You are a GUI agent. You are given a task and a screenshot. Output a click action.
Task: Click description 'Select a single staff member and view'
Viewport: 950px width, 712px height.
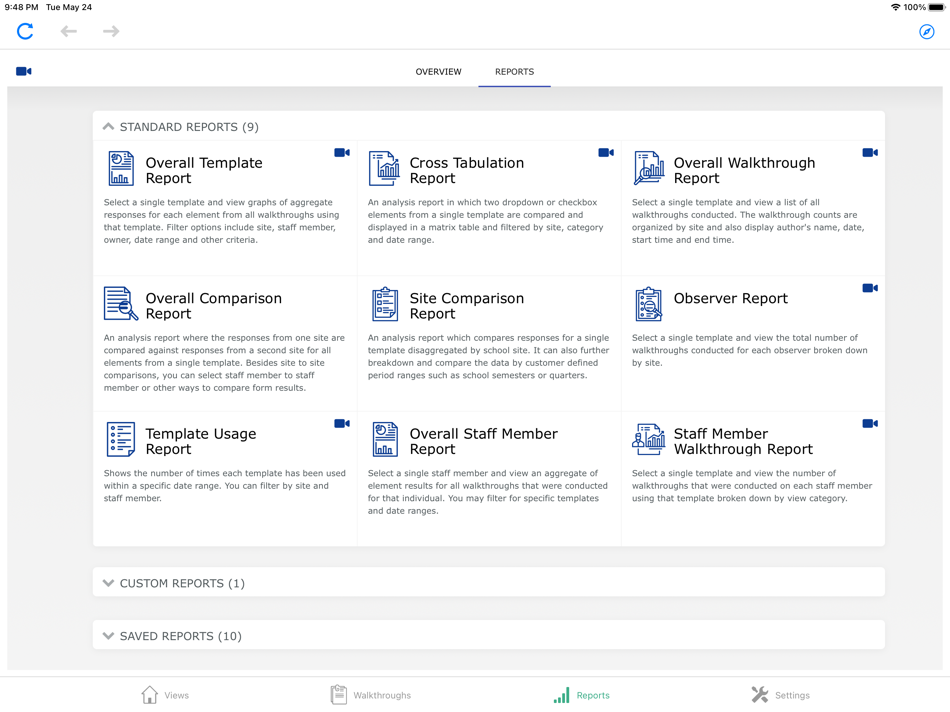tap(488, 491)
